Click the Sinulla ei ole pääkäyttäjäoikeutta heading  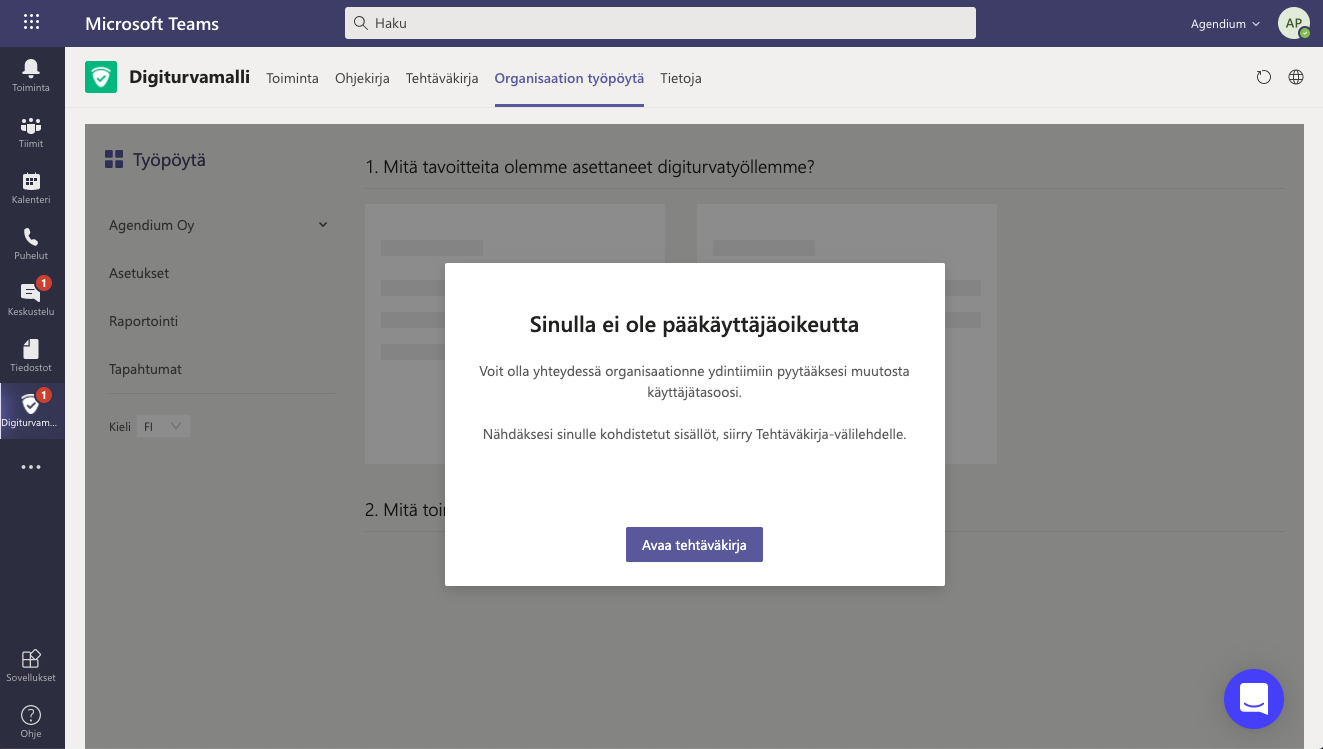[694, 324]
